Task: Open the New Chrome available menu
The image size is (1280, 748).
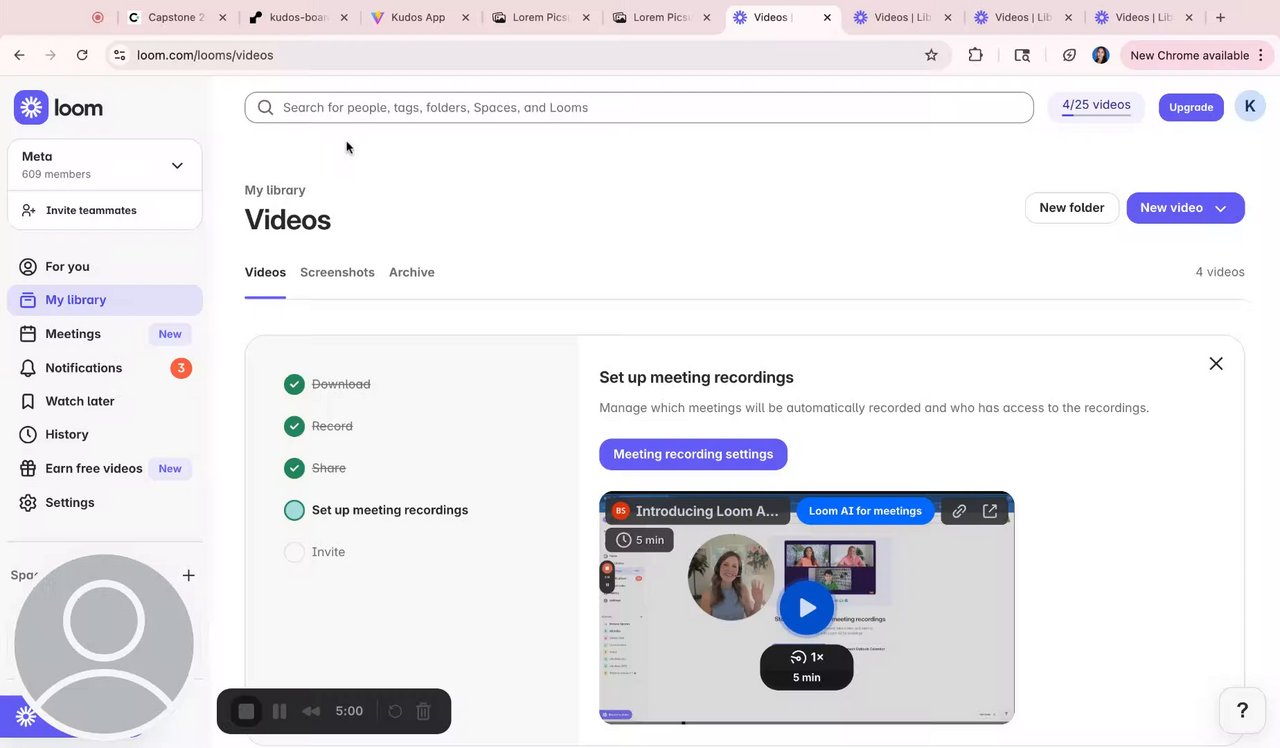Action: [x=1196, y=55]
